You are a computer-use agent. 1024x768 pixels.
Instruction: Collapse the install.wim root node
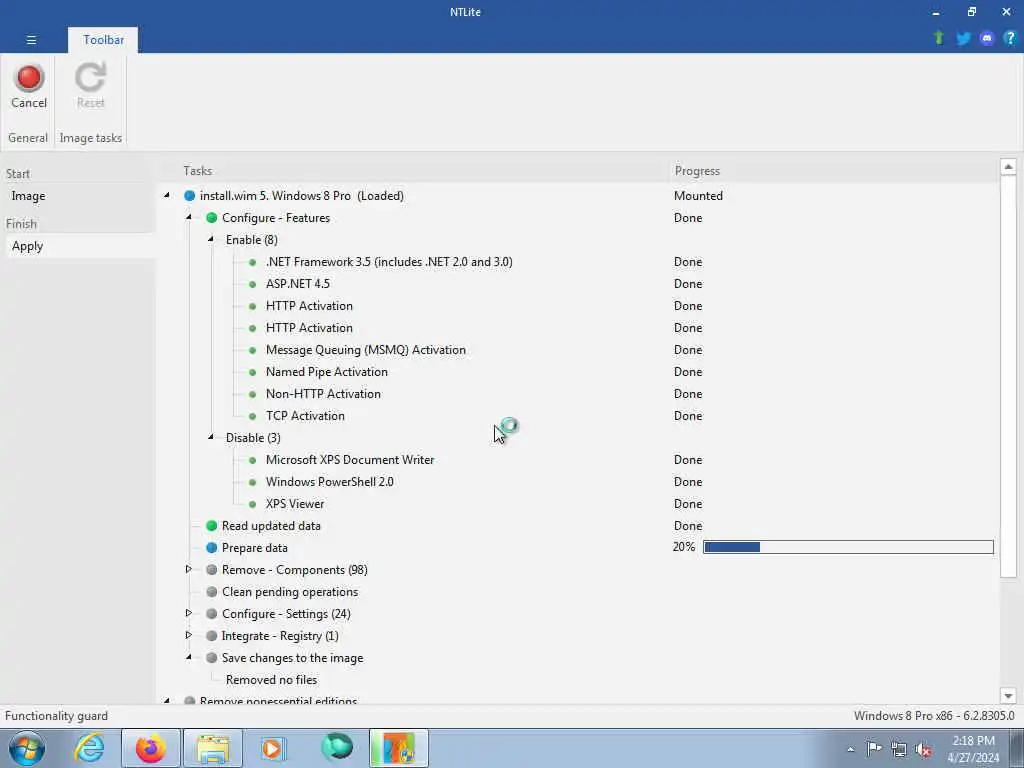[x=167, y=195]
